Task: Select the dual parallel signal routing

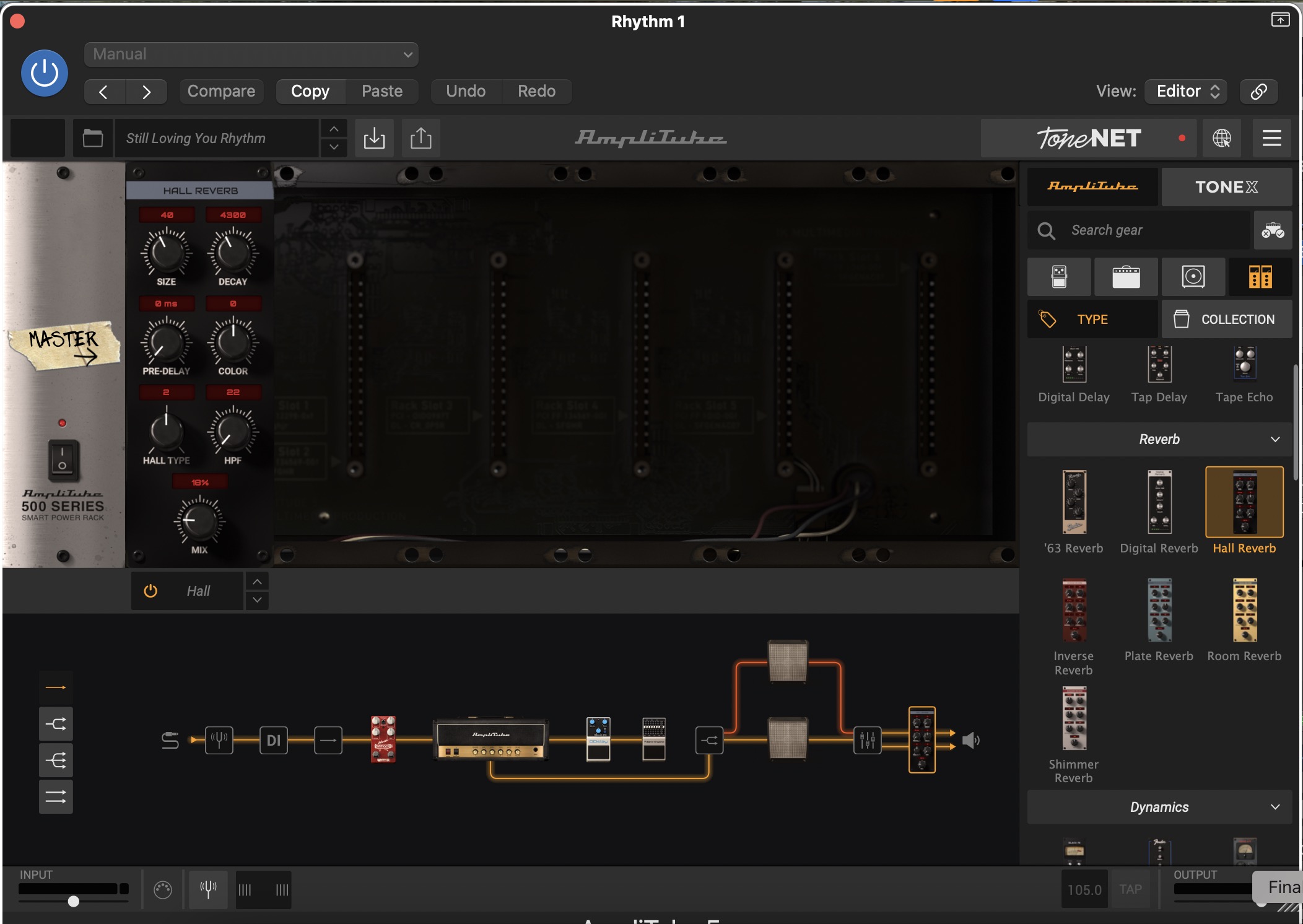Action: (56, 796)
